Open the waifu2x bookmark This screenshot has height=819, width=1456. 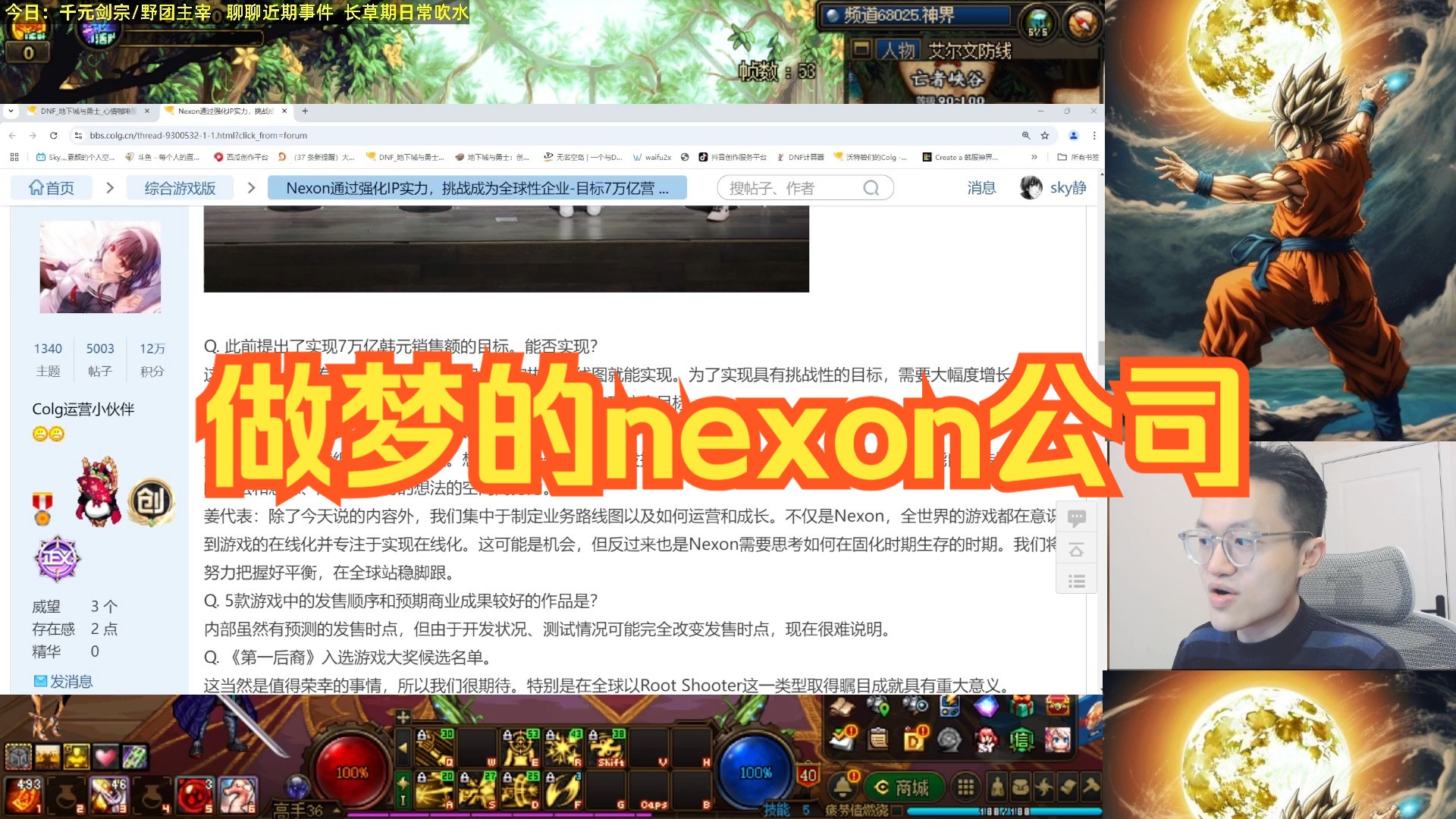click(652, 157)
